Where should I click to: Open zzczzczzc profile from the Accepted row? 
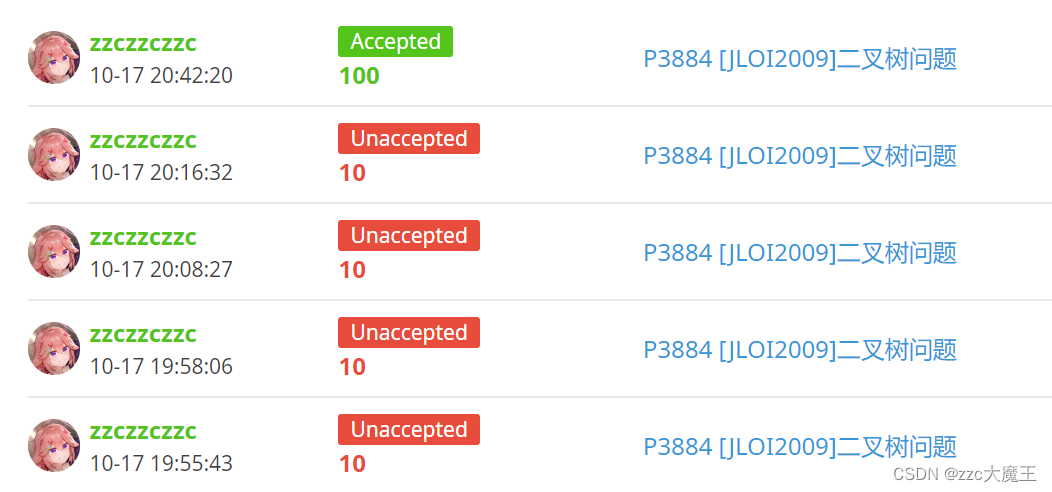[x=143, y=44]
